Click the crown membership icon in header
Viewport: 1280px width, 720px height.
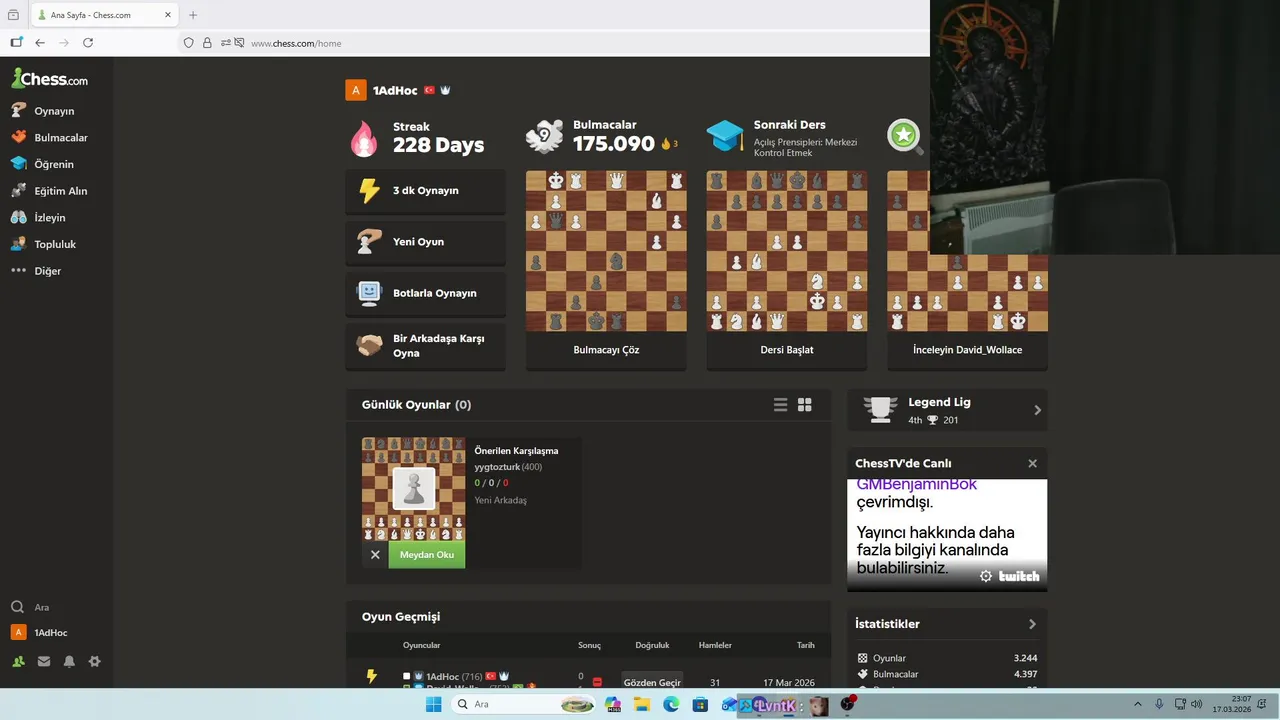coord(445,90)
